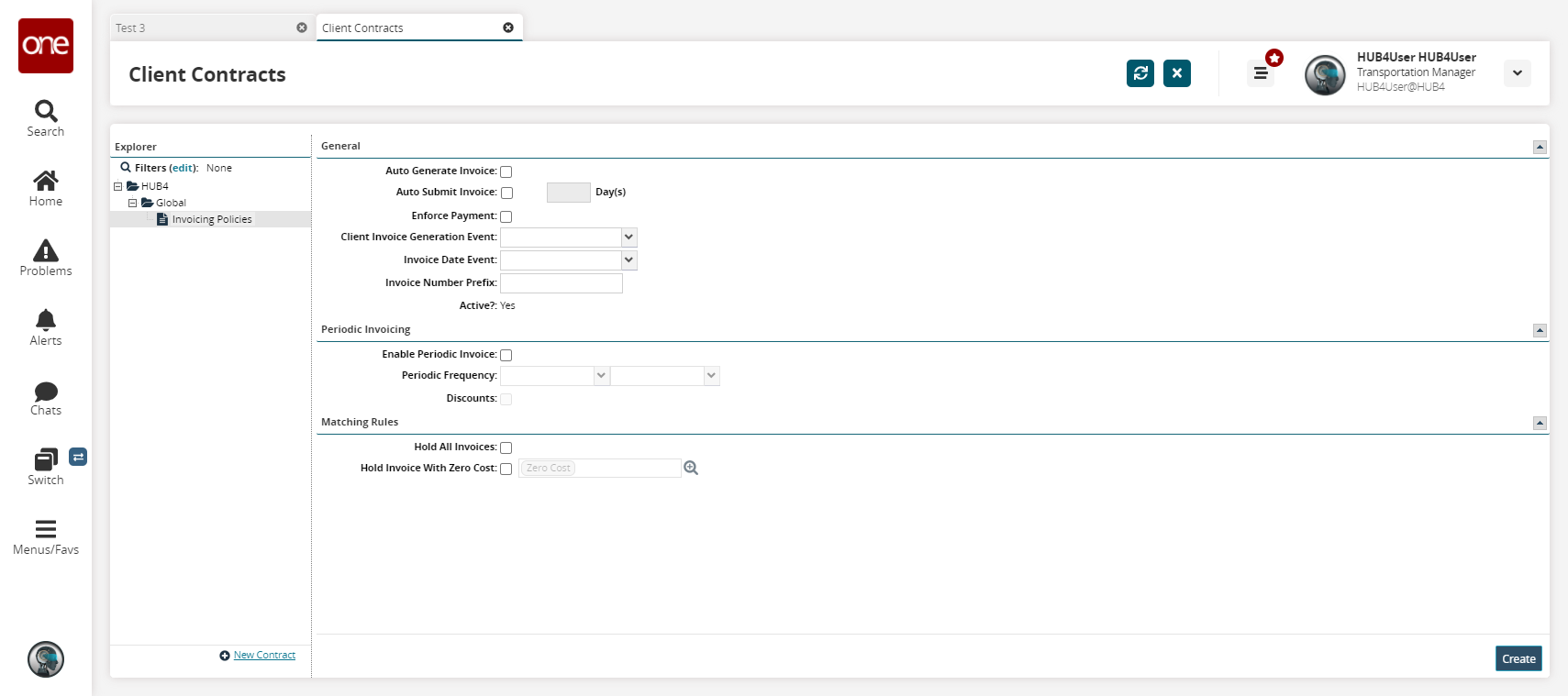The image size is (1568, 696).
Task: Open Alerts bell icon
Action: 46,320
